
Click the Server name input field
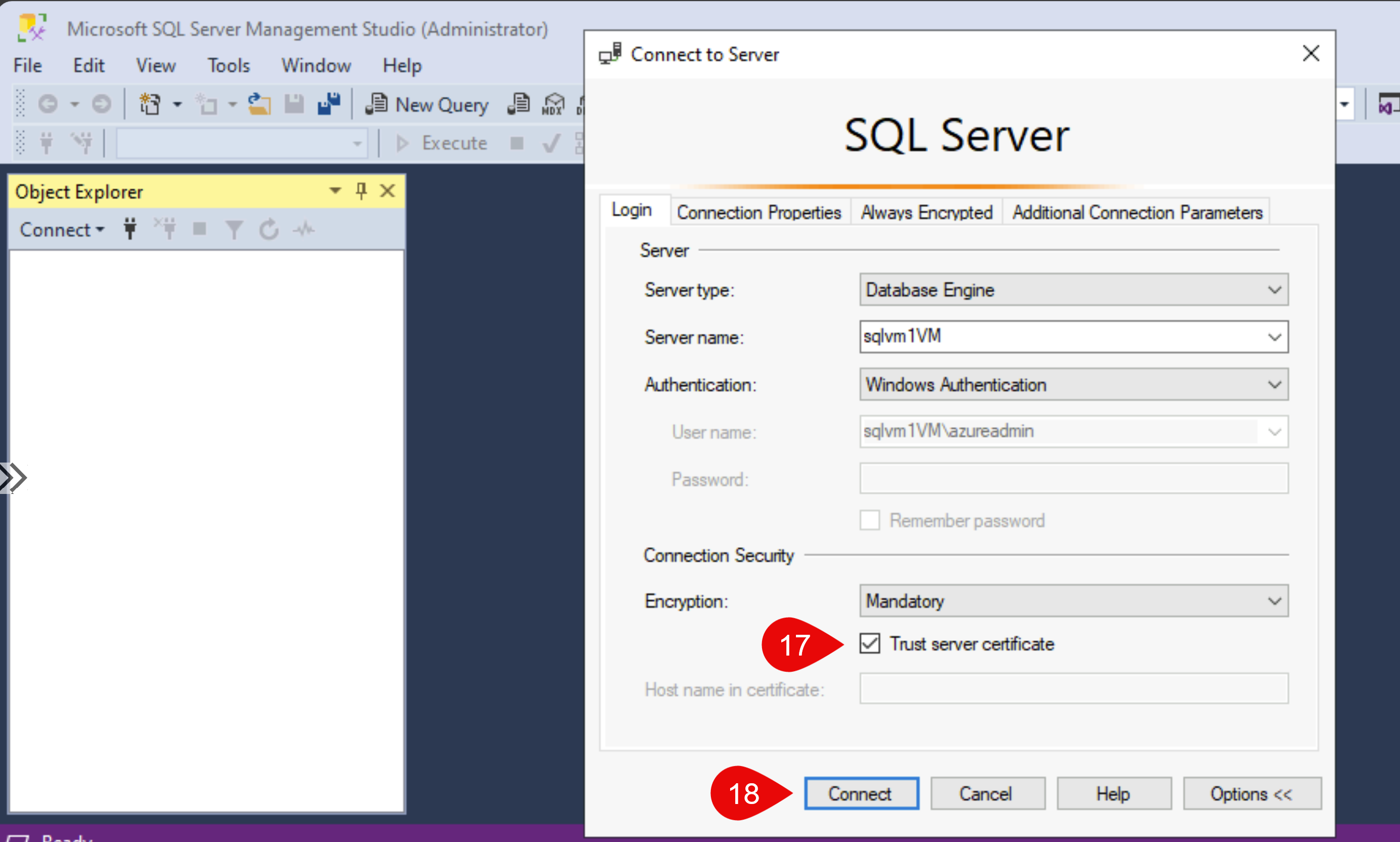click(1060, 337)
